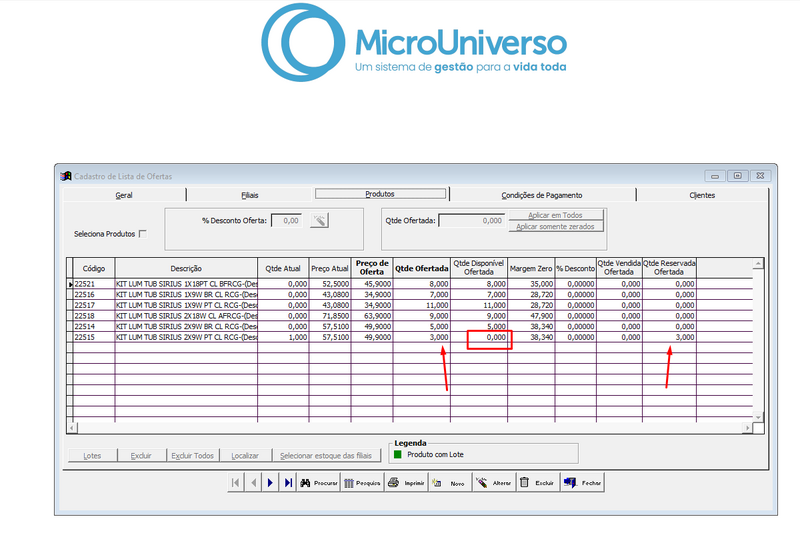Select the row with code 22521
800x541 pixels.
tap(411, 284)
